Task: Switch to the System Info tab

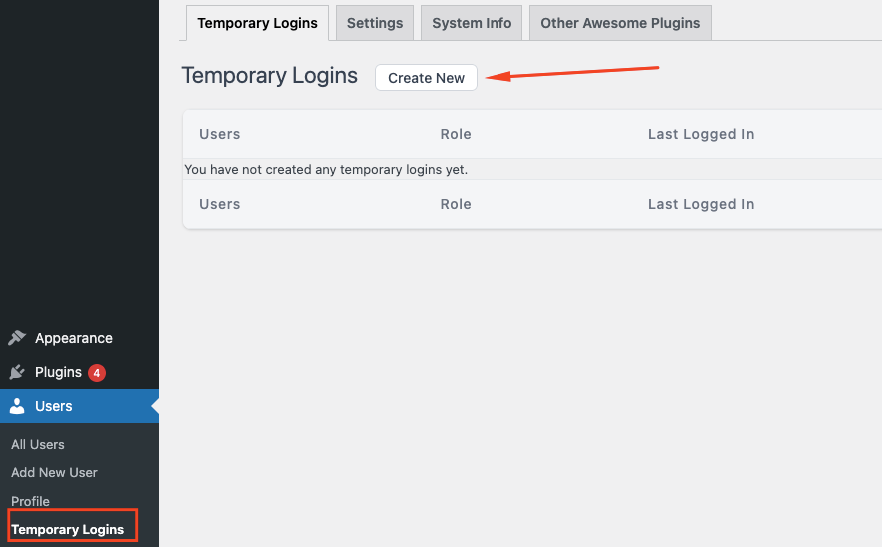Action: (x=471, y=23)
